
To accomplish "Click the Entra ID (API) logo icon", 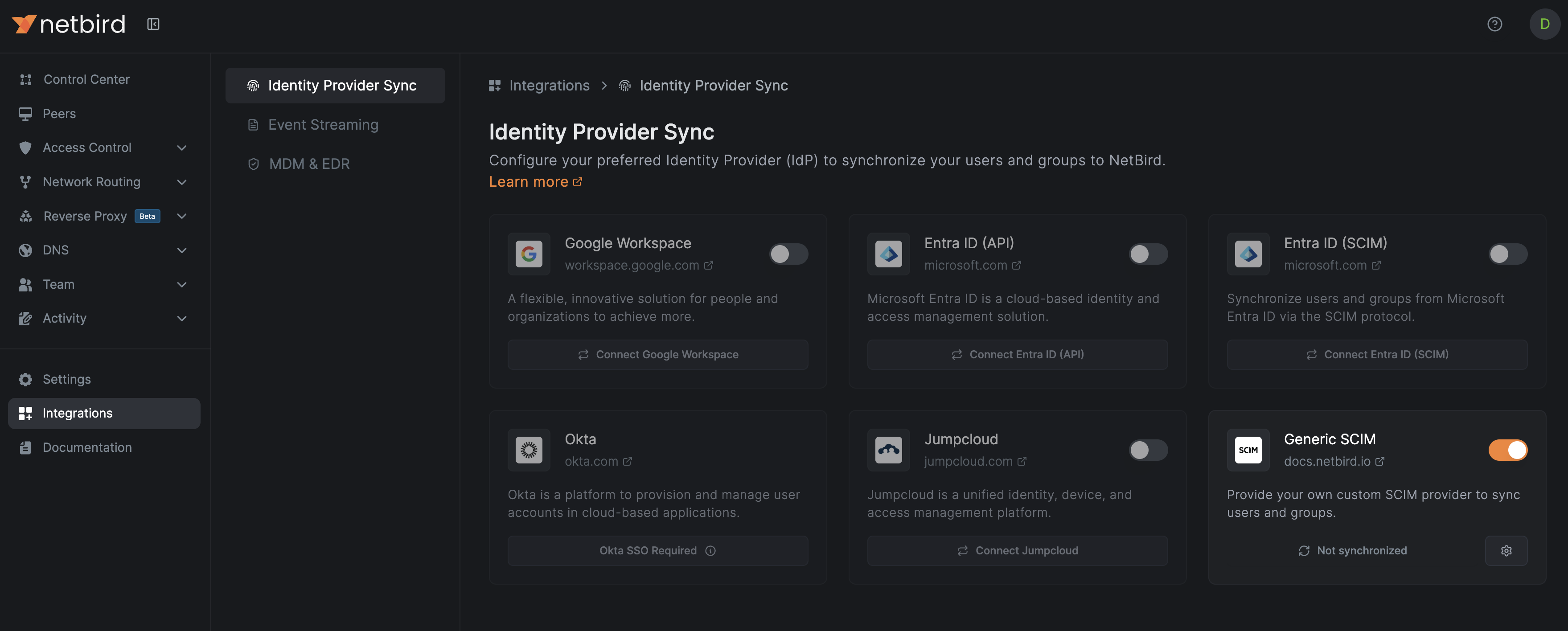I will 888,254.
